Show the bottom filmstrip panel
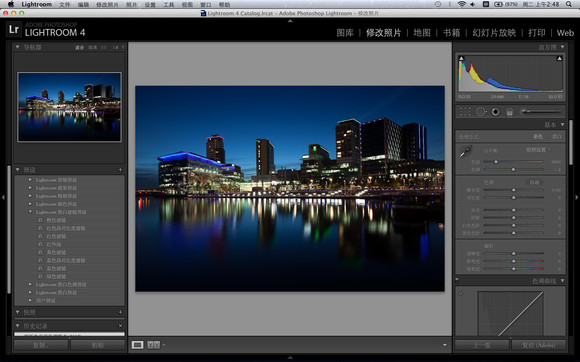 pyautogui.click(x=290, y=358)
